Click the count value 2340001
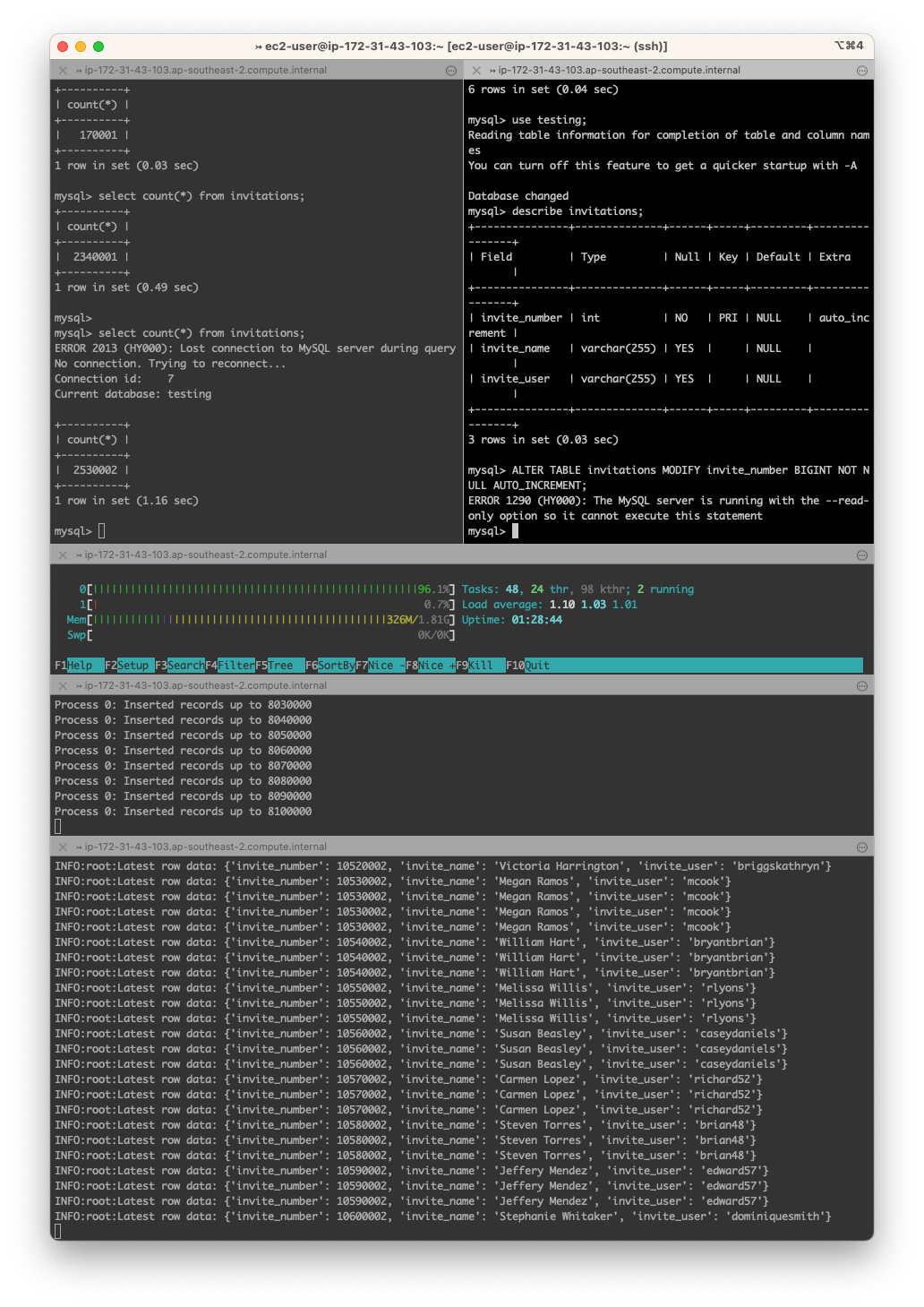The height and width of the screenshot is (1307, 924). tap(95, 257)
